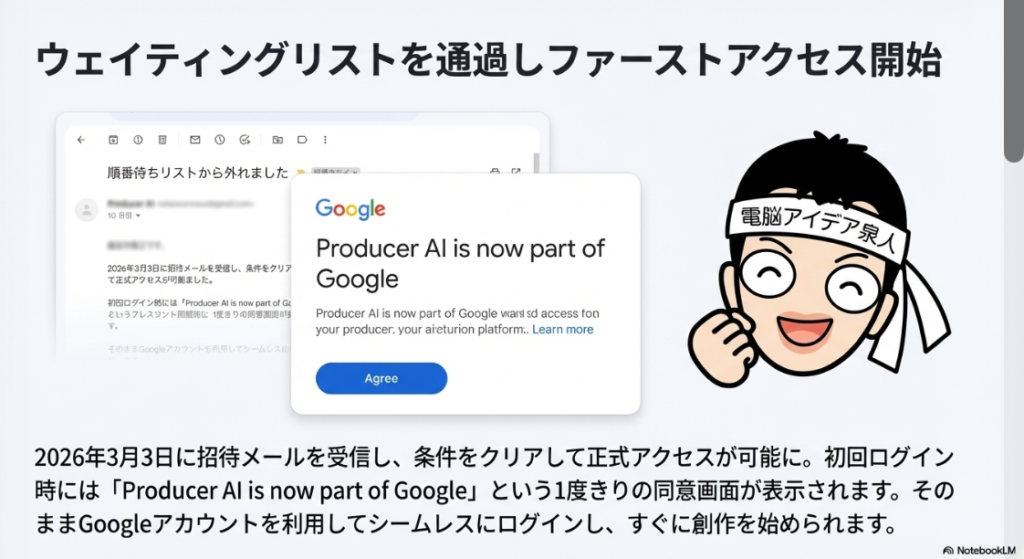Add email to Tasks
1024x559 pixels.
point(245,140)
